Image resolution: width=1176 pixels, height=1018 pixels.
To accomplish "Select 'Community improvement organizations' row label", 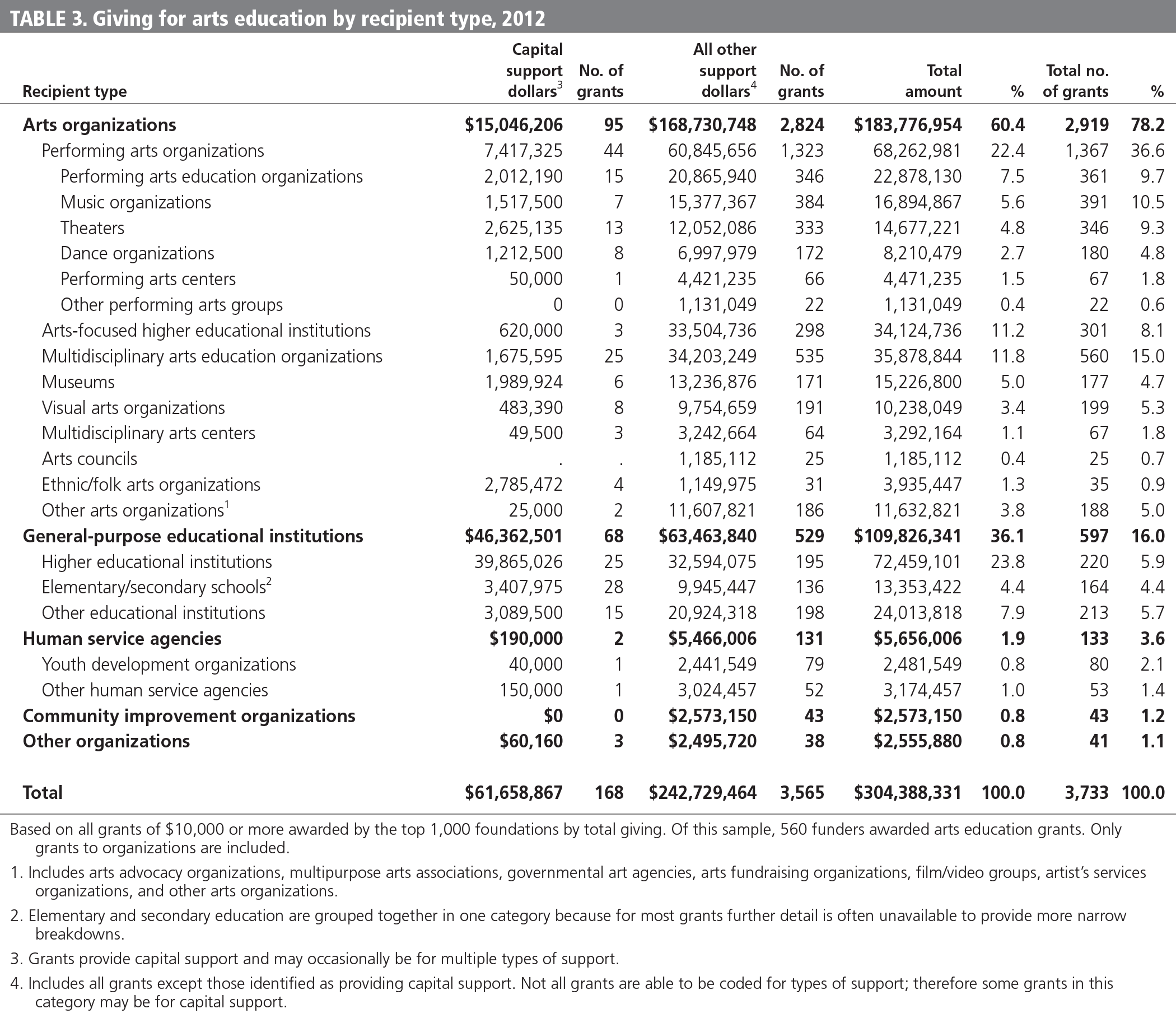I will click(189, 716).
